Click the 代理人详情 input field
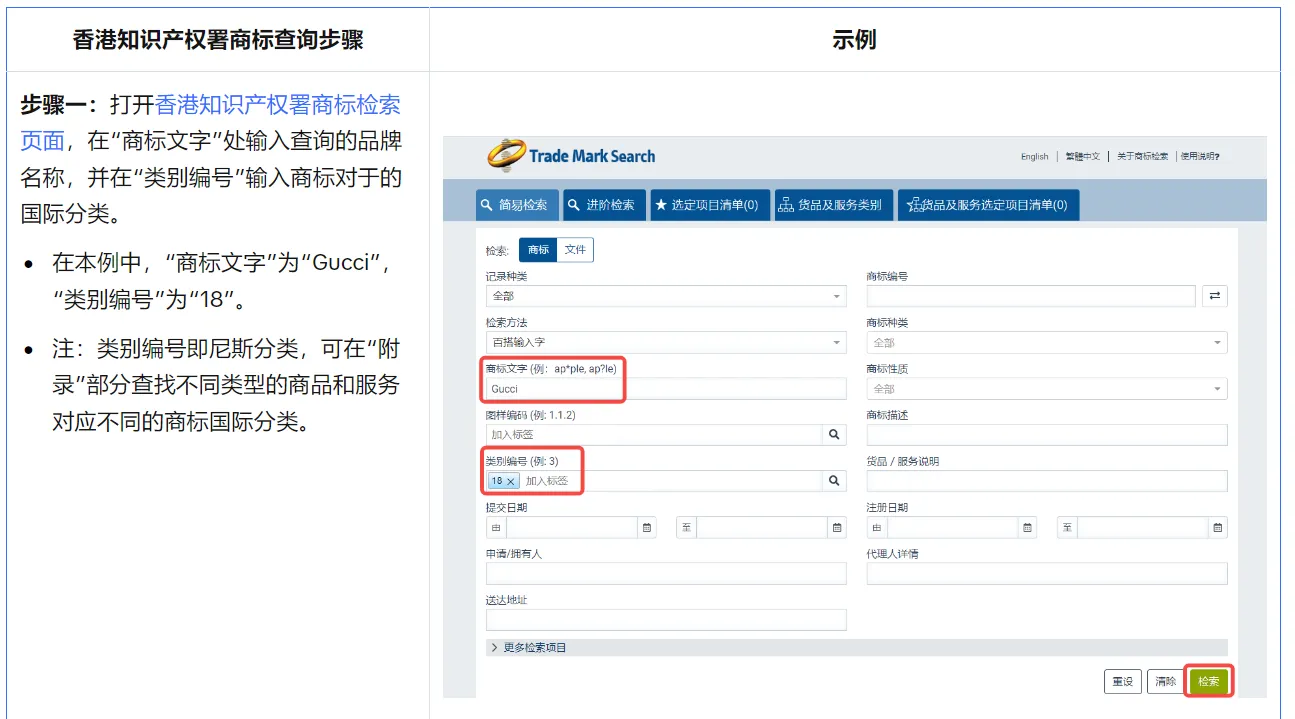Screen dimensions: 1295x719 tap(1047, 573)
